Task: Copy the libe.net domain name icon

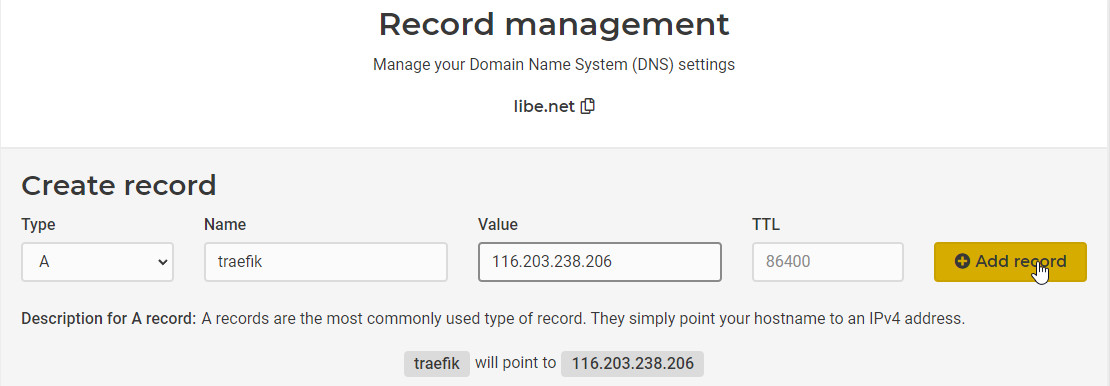Action: 588,107
